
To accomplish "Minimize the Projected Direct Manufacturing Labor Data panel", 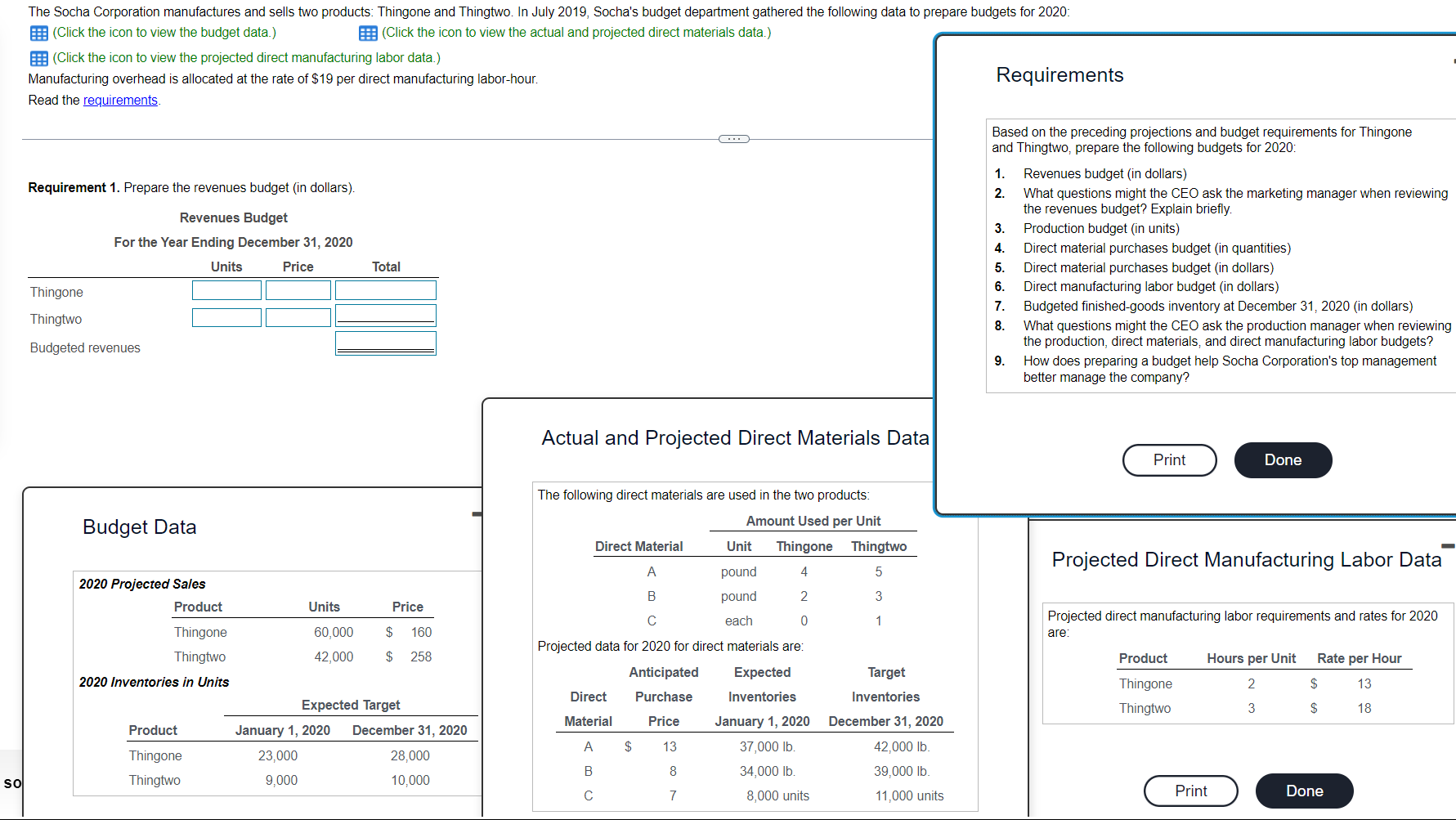I will tap(1447, 545).
